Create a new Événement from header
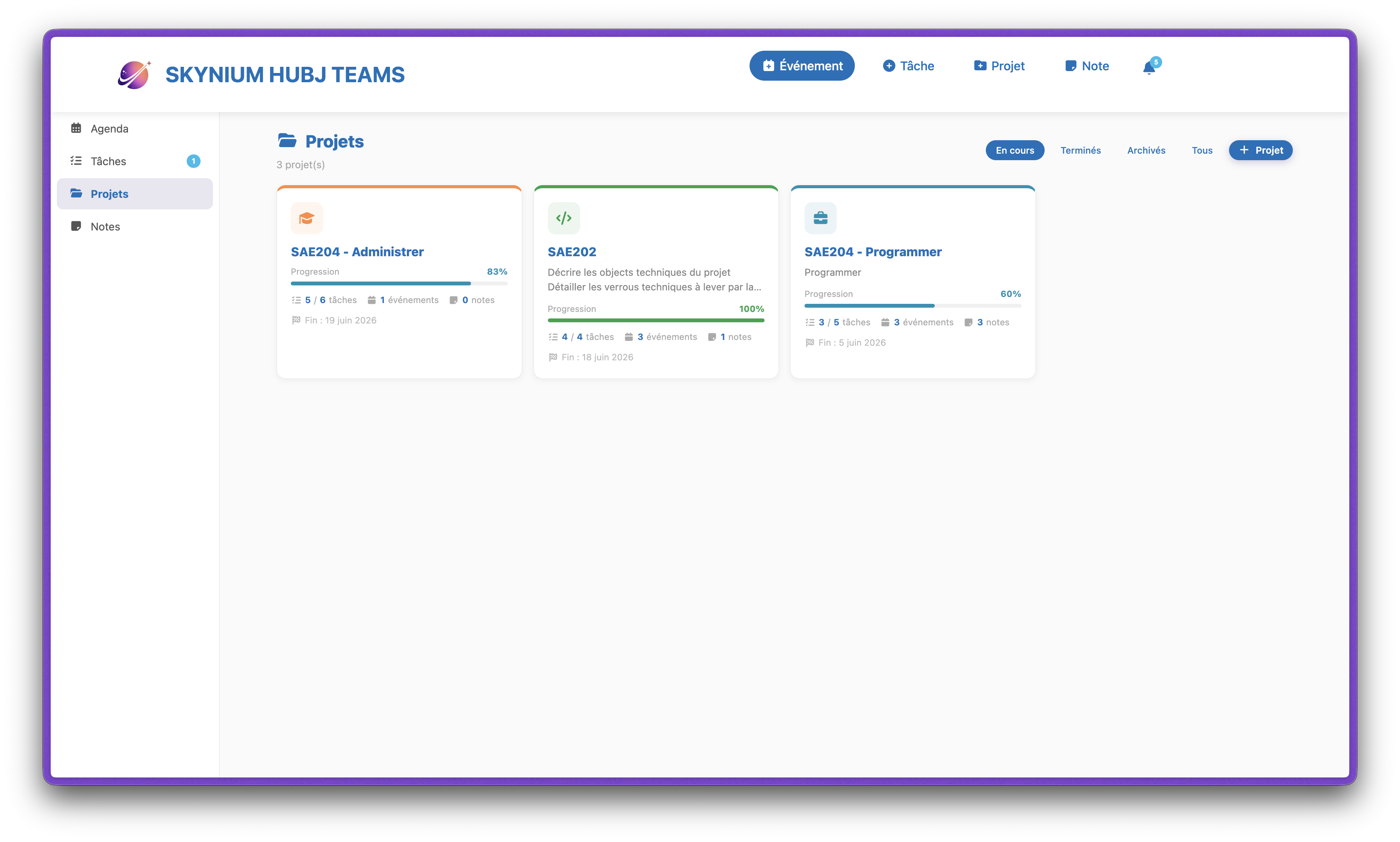 coord(802,66)
